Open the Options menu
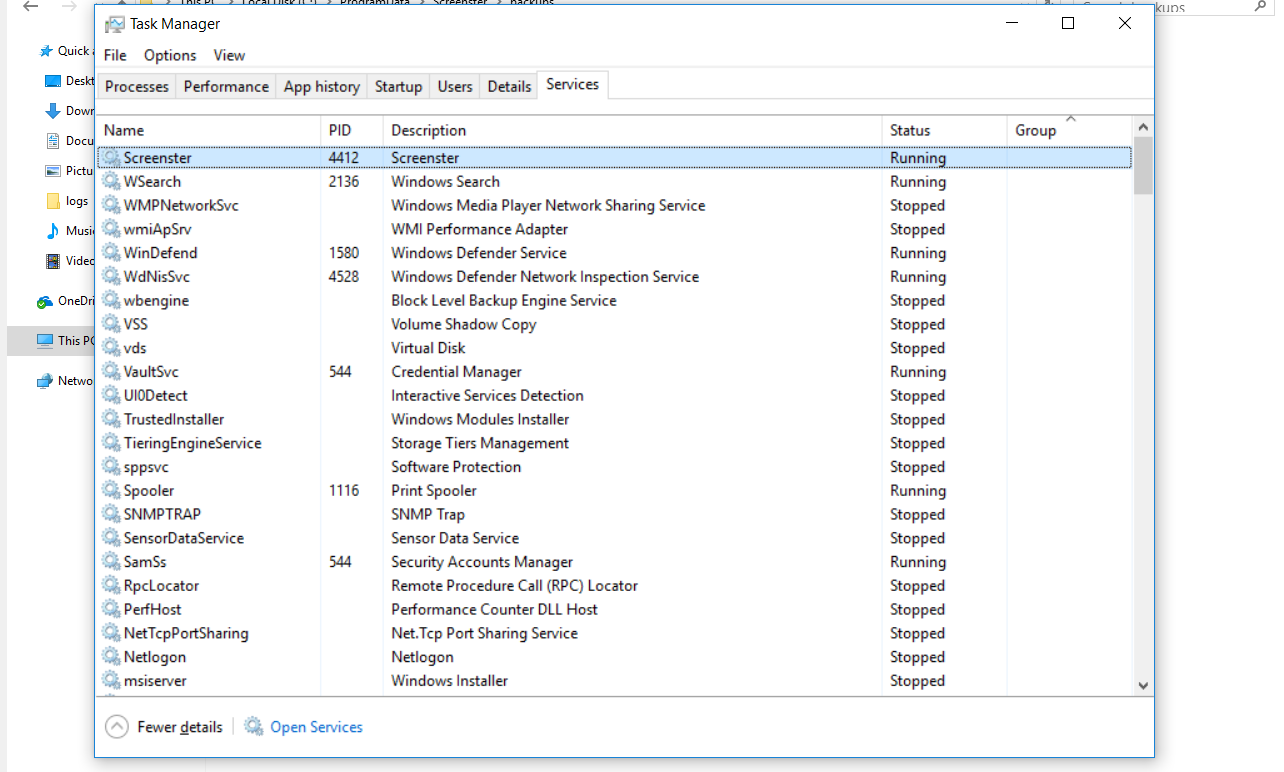 coord(170,55)
